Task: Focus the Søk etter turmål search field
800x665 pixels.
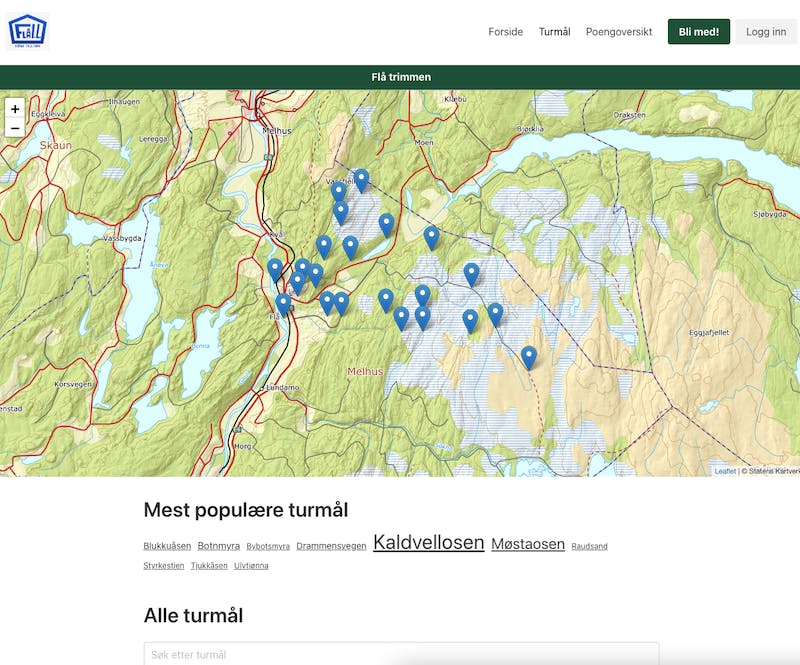Action: point(401,654)
